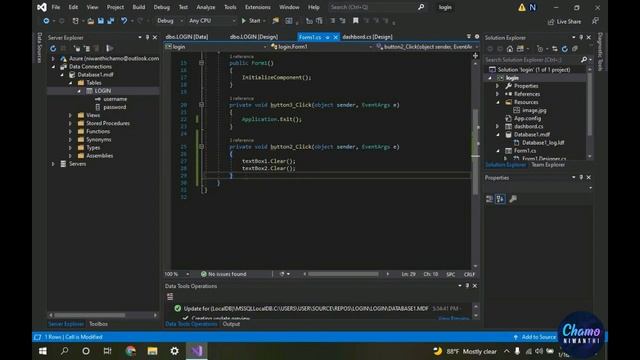Click the Task View taskbar icon
Viewport: 640px width, 360px height.
(107, 351)
